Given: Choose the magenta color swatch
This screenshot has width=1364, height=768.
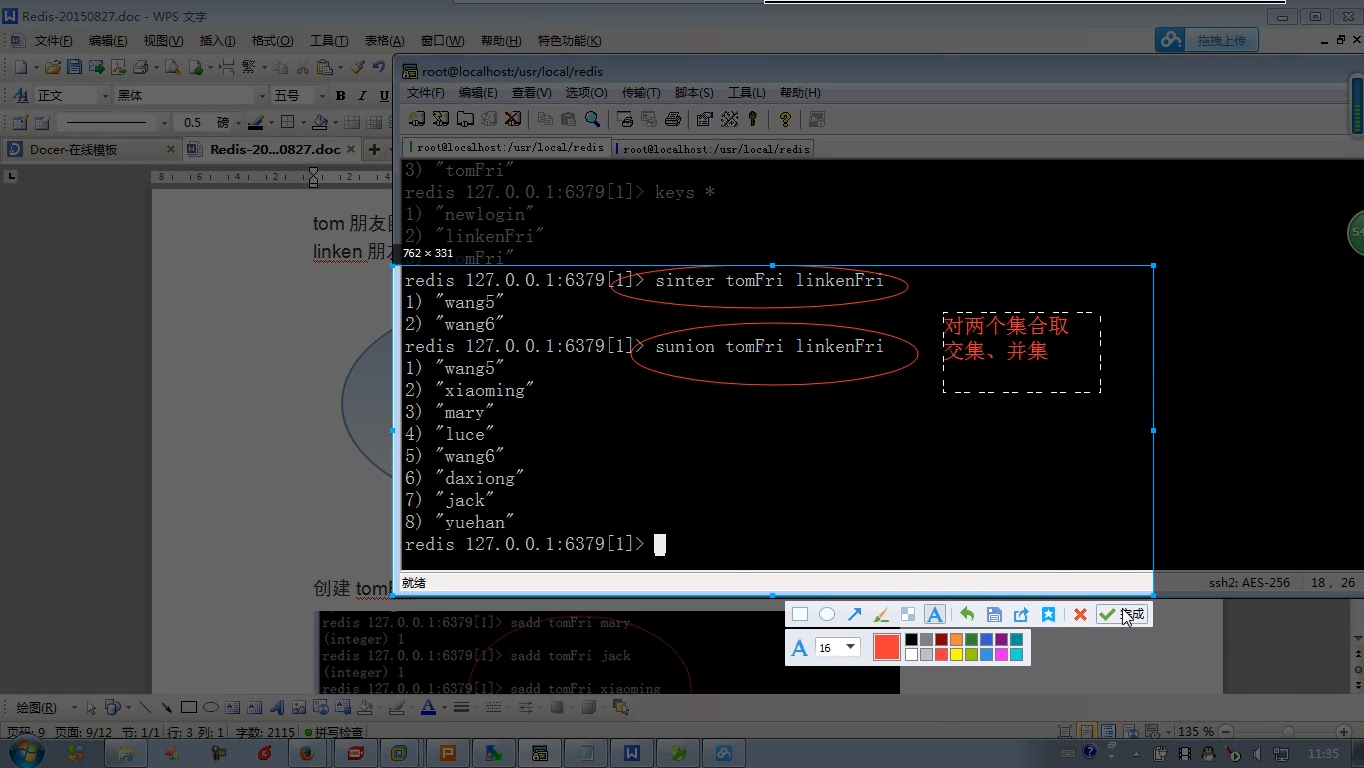Looking at the screenshot, I should pos(1001,655).
